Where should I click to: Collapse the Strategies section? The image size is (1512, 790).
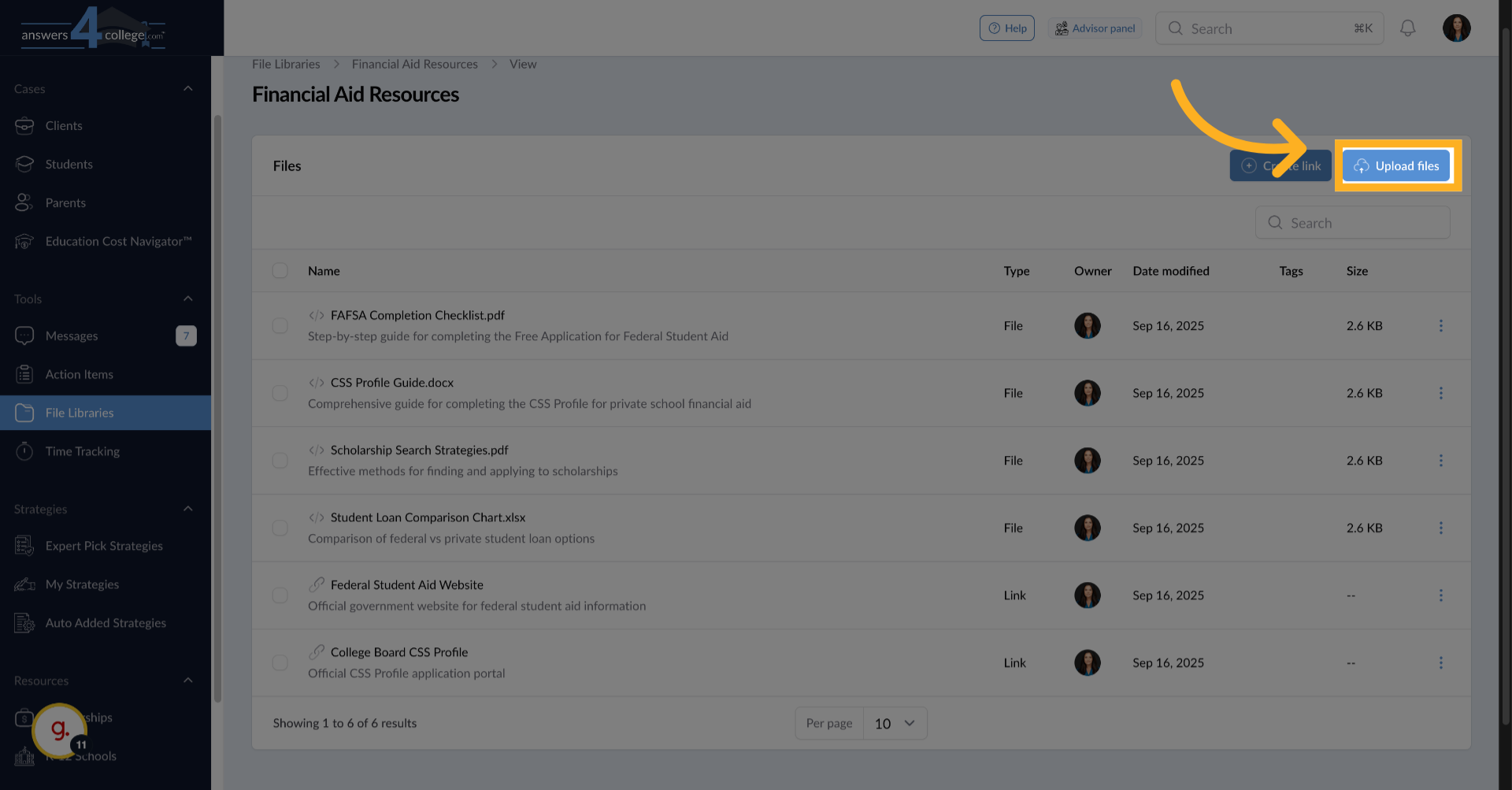pos(188,509)
